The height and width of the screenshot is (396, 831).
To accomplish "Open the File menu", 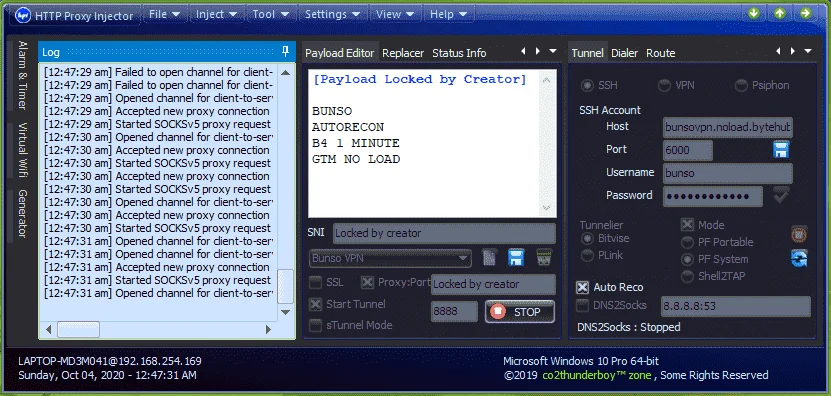I will click(x=164, y=14).
